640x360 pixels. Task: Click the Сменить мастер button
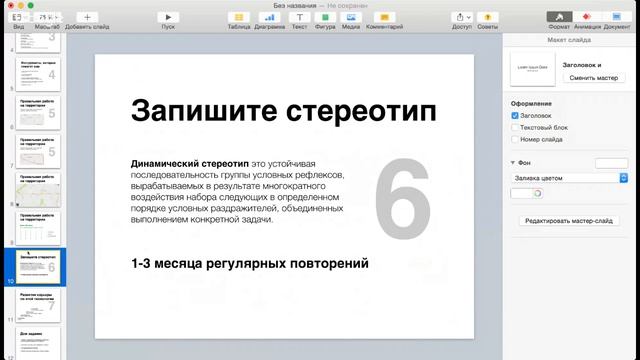(594, 78)
